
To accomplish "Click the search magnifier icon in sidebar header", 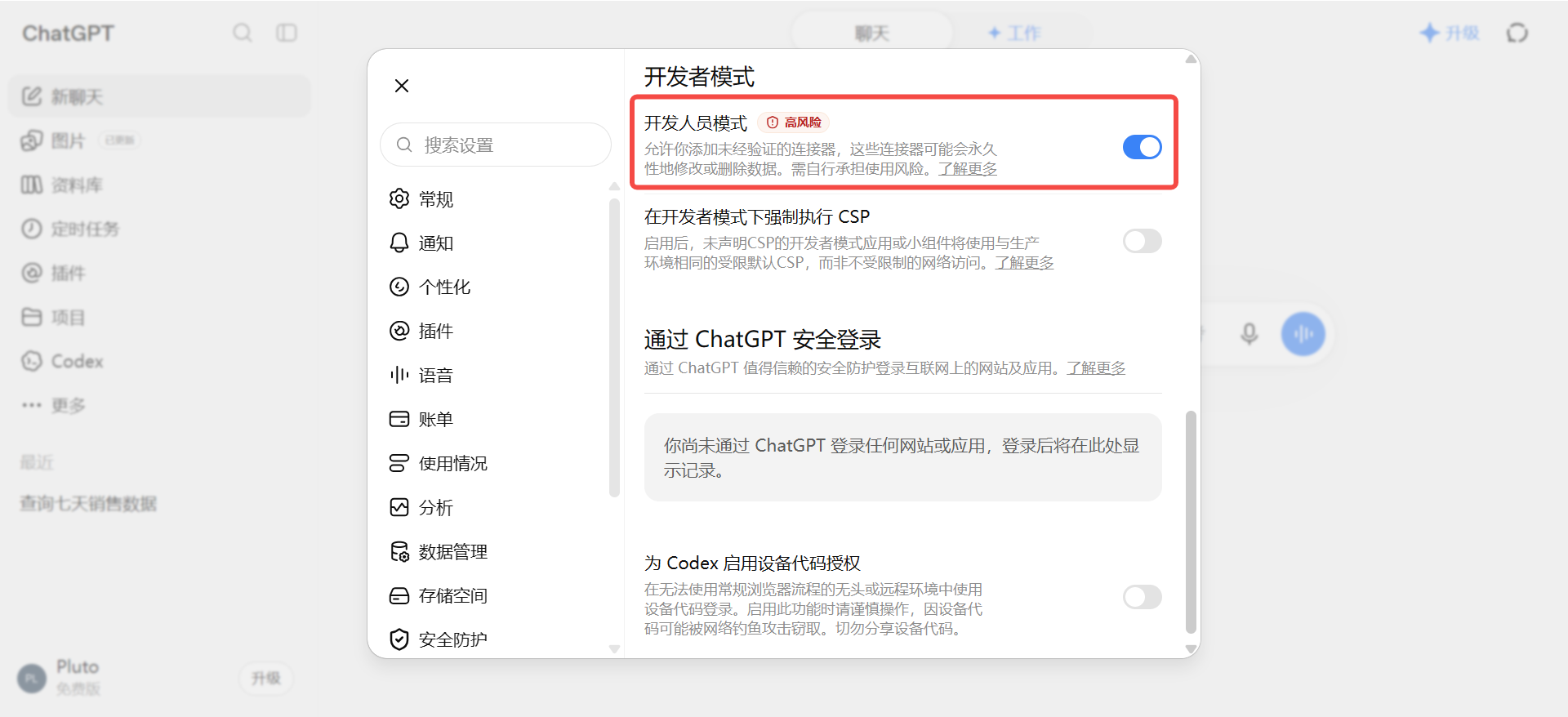I will tap(242, 33).
